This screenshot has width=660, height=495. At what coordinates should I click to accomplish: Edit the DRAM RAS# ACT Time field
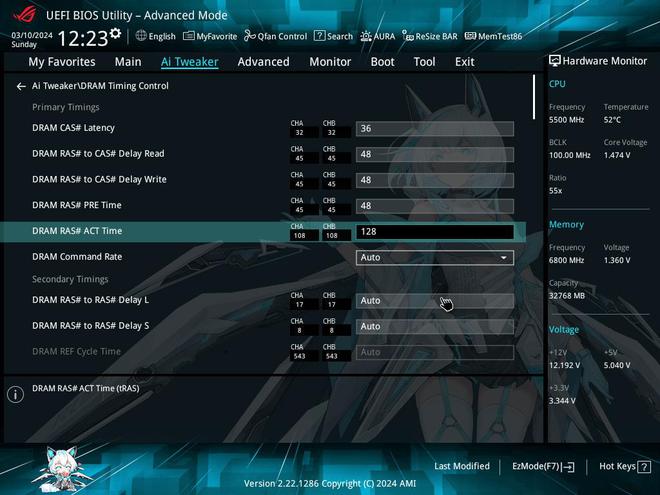435,232
